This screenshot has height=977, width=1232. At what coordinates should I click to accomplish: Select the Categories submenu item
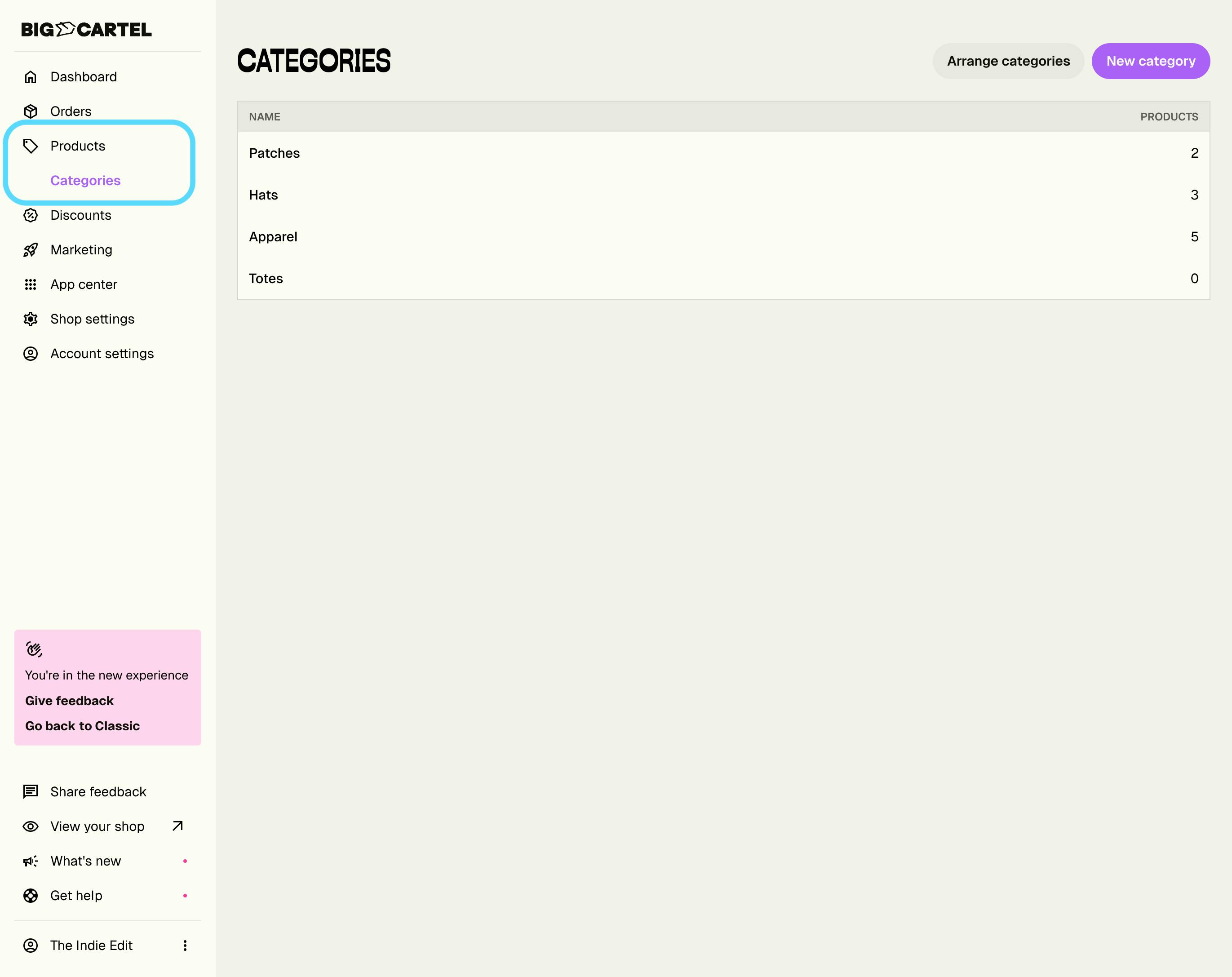[85, 181]
